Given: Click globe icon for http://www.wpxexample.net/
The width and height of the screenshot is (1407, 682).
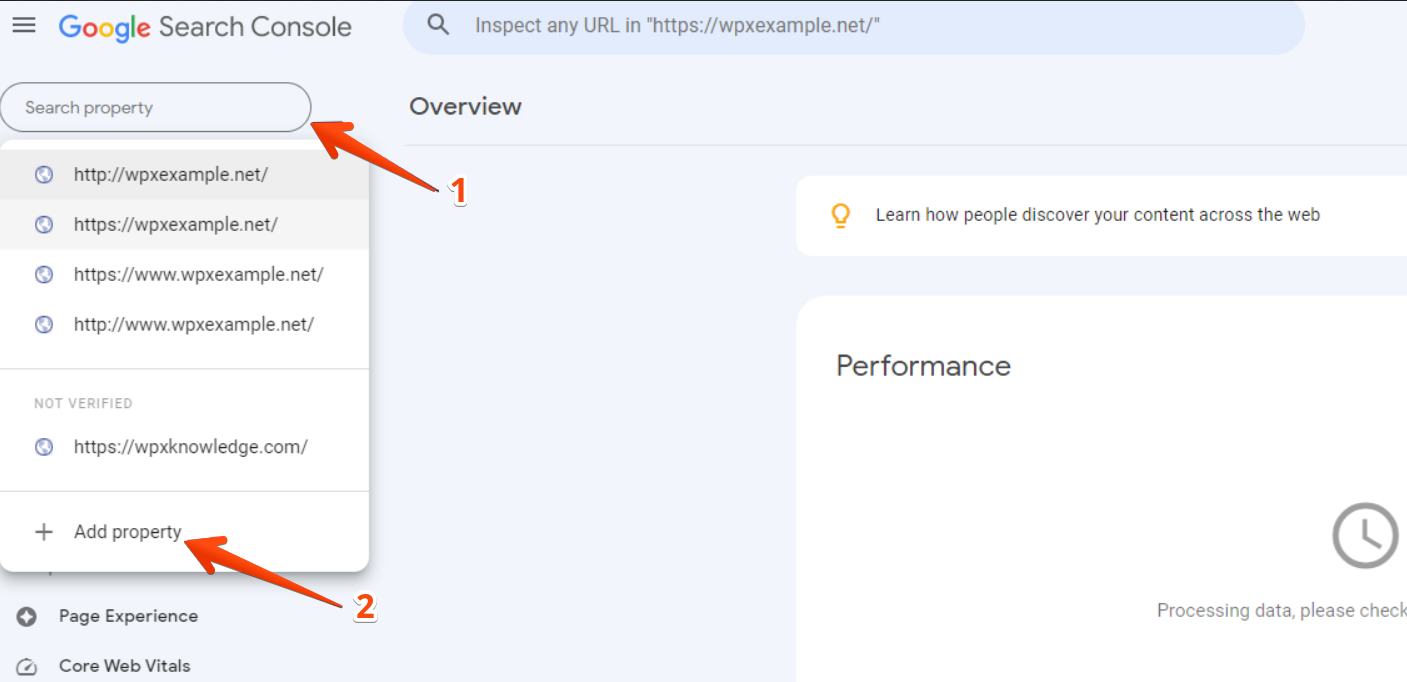Looking at the screenshot, I should pos(44,324).
